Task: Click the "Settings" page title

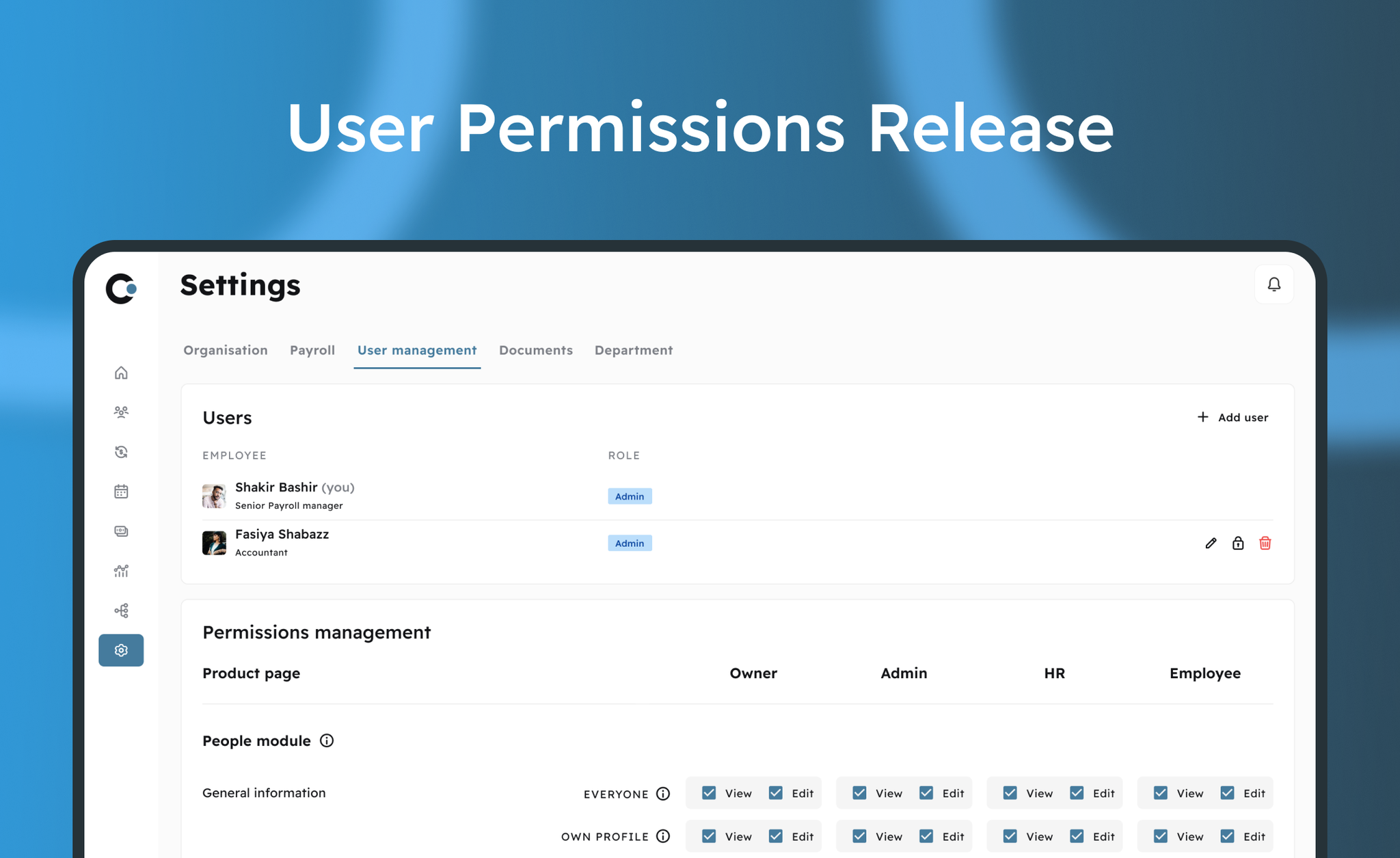Action: (240, 286)
